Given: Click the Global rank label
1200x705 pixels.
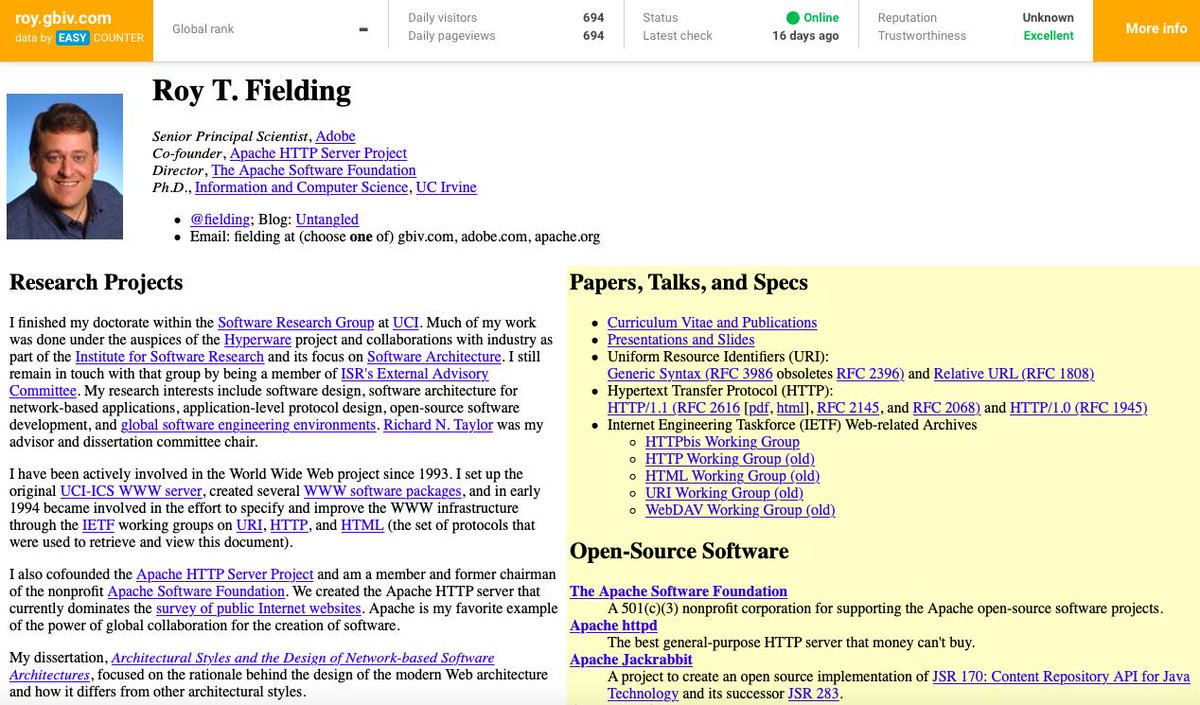Looking at the screenshot, I should click(x=203, y=29).
